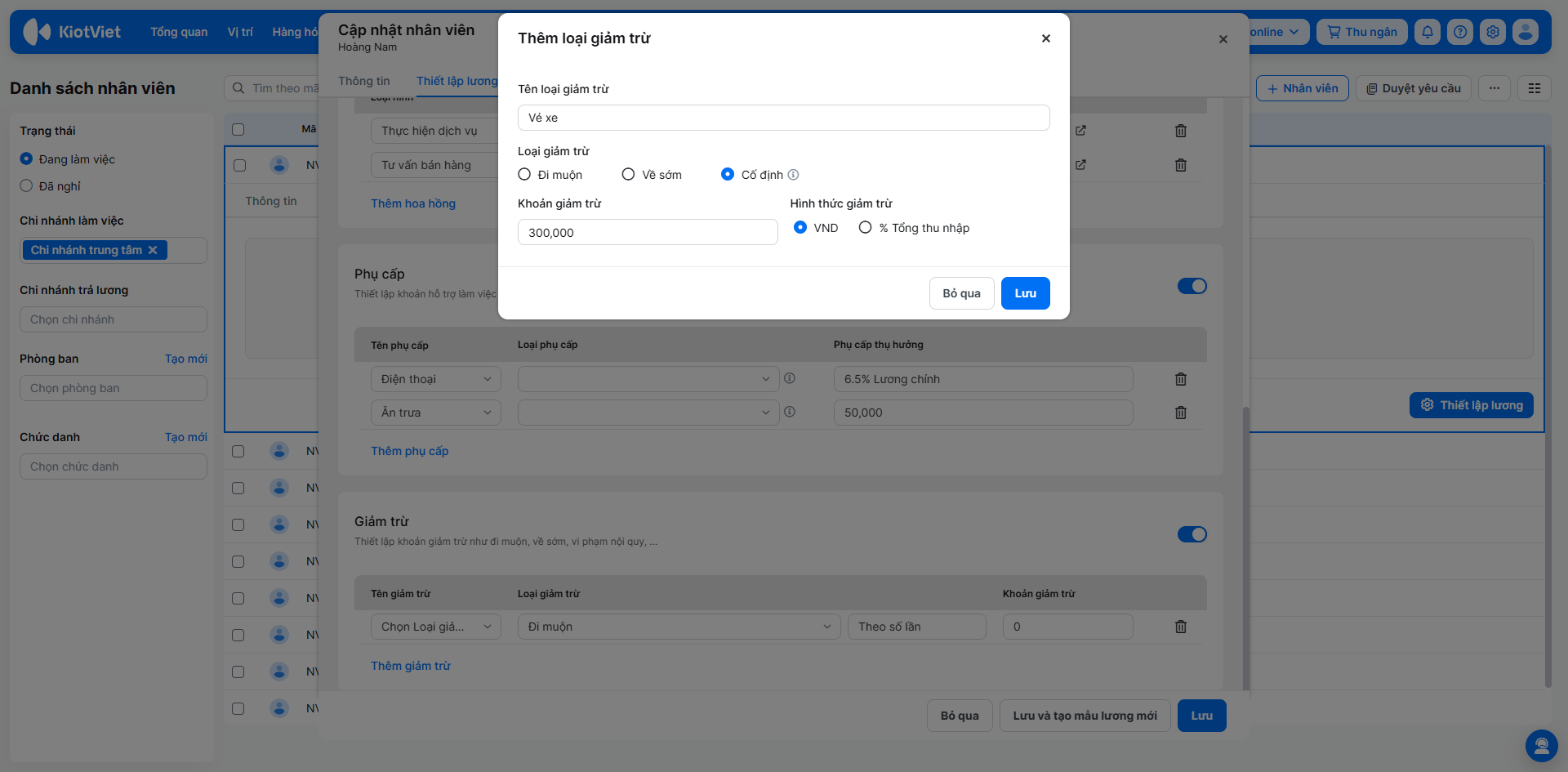Select the Cố định radio option
The height and width of the screenshot is (772, 1568).
(x=728, y=175)
